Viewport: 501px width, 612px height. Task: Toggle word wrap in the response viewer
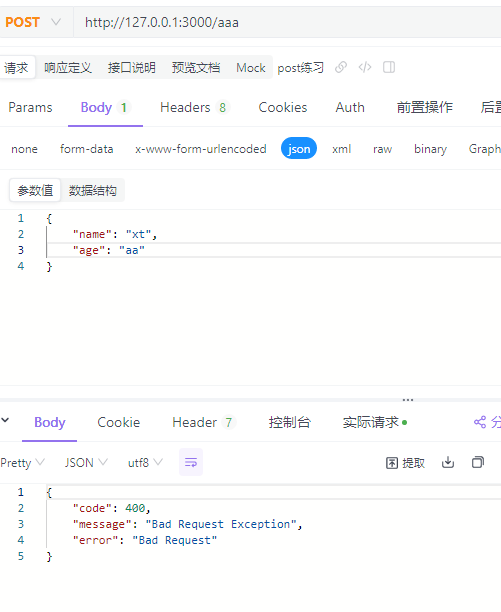[x=191, y=463]
